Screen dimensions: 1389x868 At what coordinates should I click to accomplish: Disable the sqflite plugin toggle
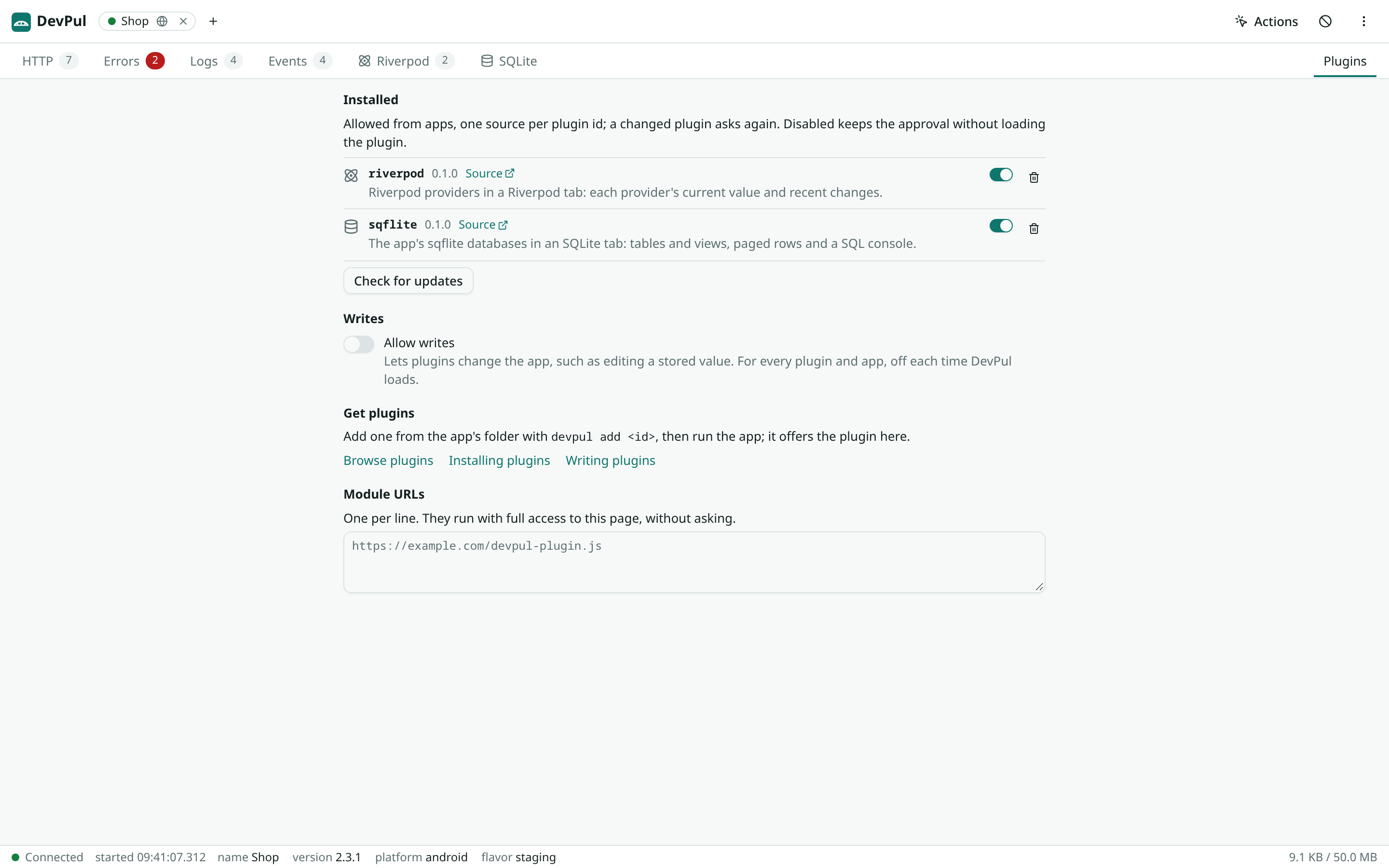[x=1001, y=226]
